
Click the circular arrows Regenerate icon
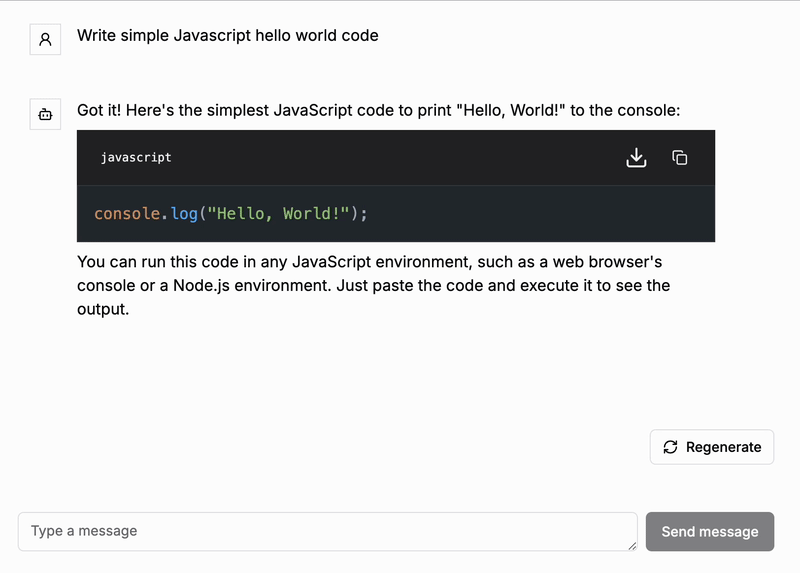click(x=670, y=447)
